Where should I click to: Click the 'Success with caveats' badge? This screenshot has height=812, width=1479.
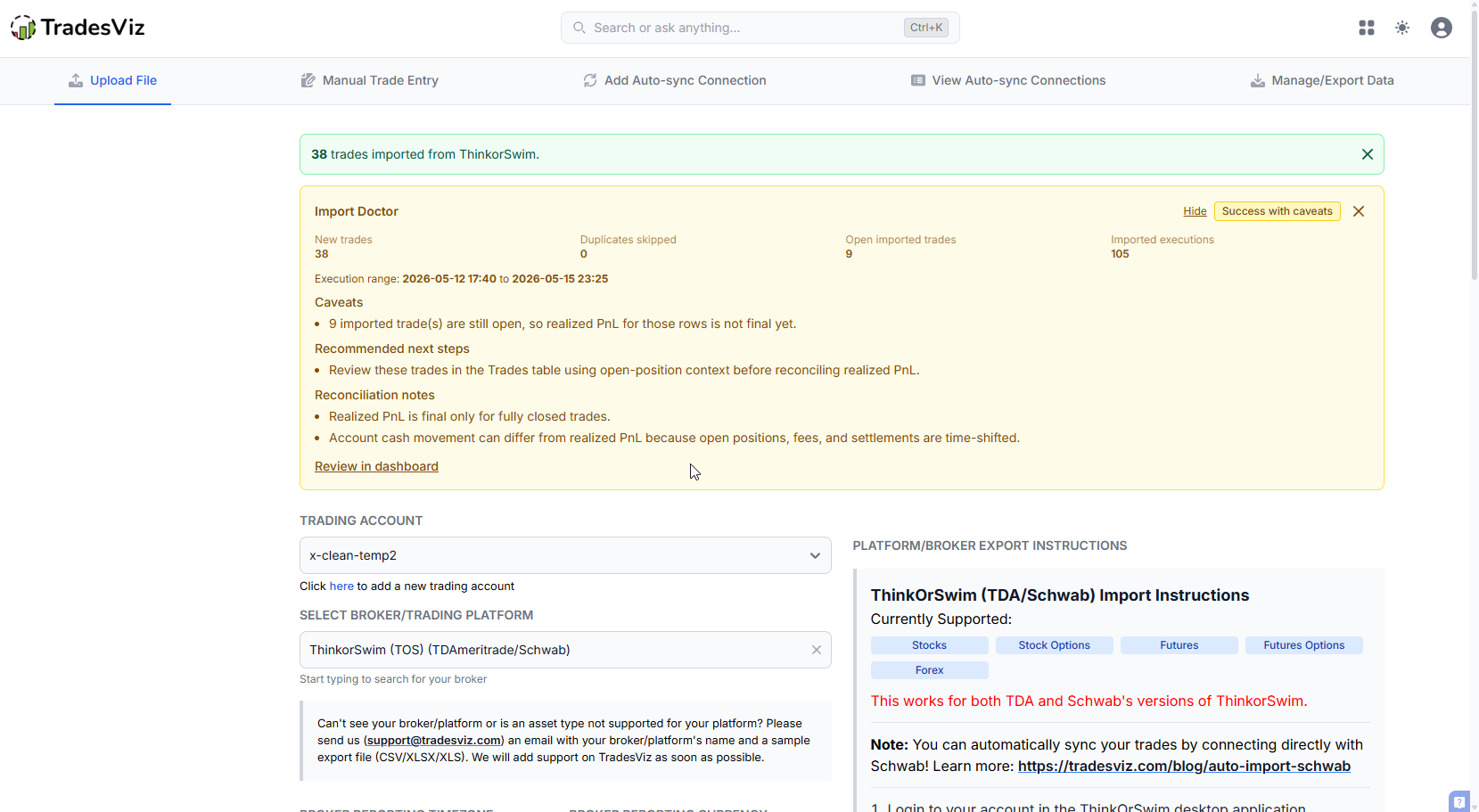tap(1277, 211)
